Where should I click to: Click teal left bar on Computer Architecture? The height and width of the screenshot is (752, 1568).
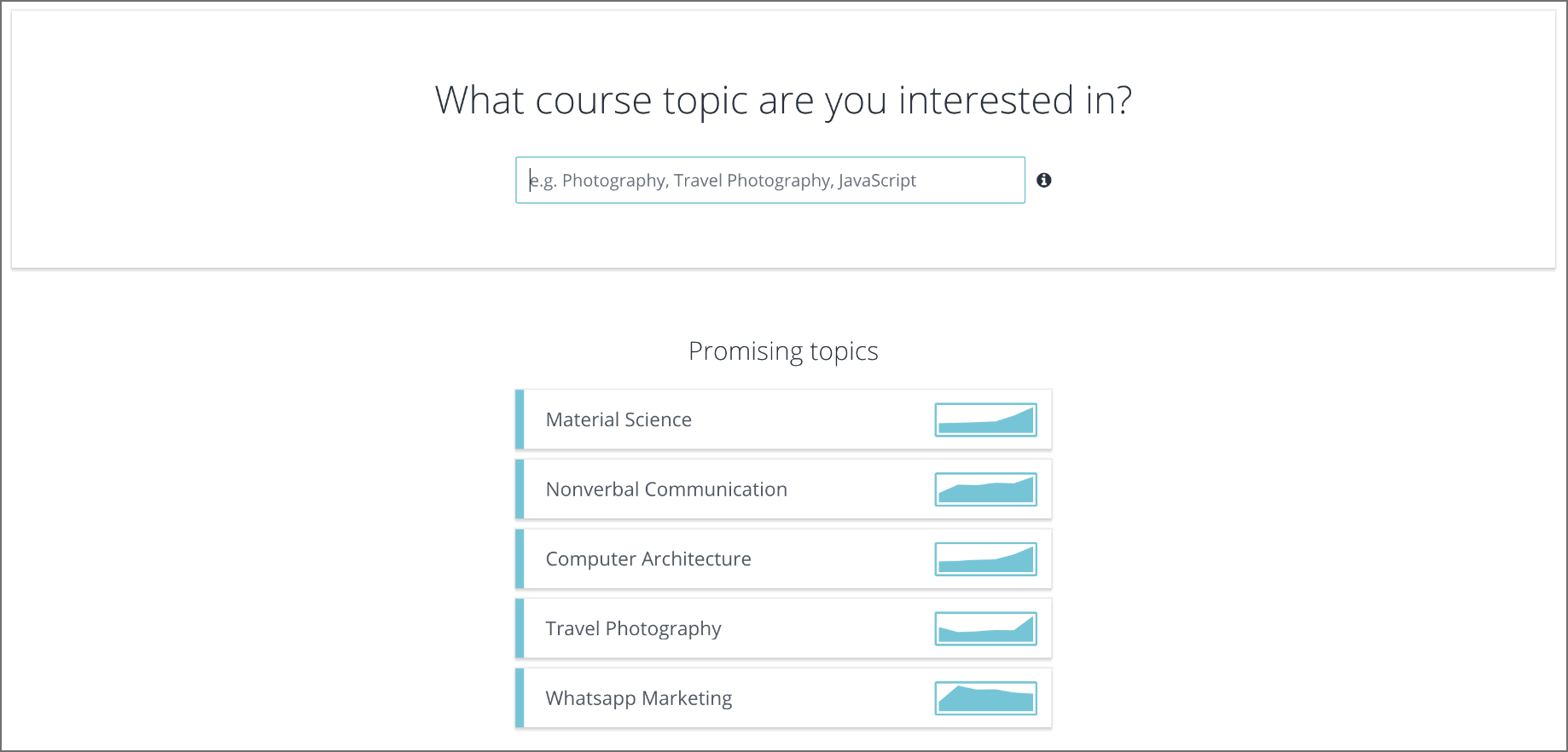point(520,559)
